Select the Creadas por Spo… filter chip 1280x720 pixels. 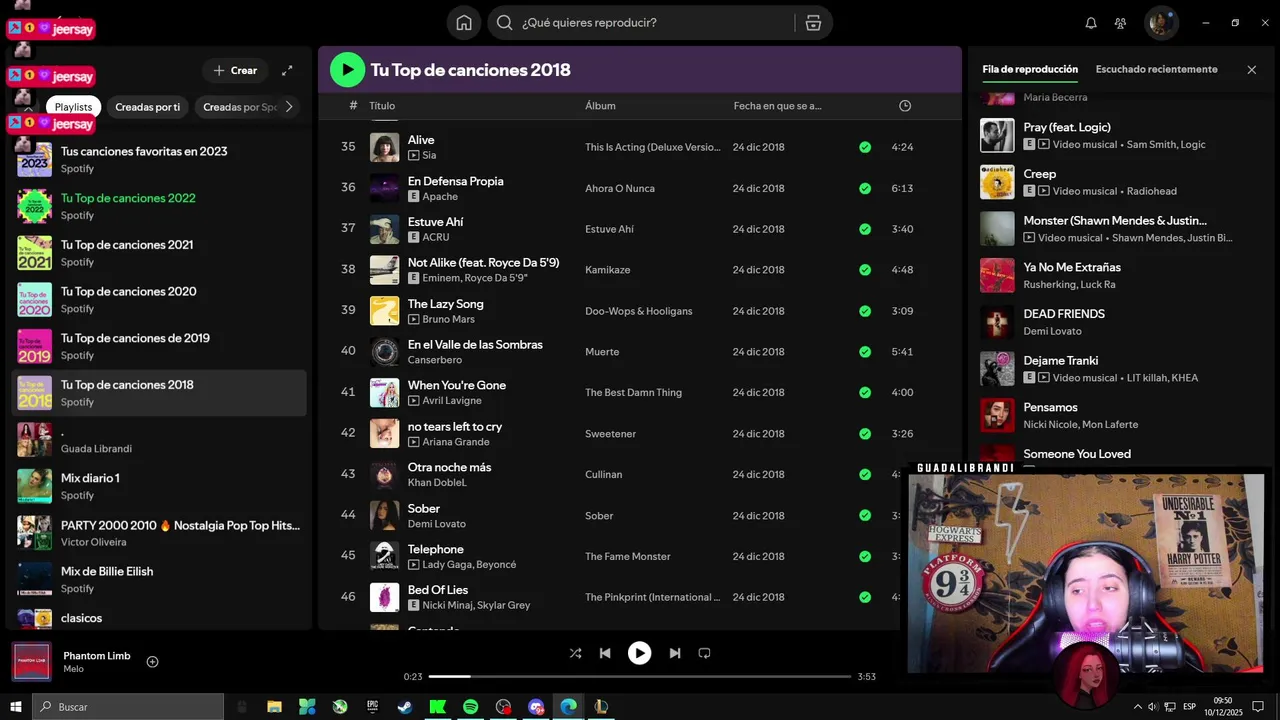(x=240, y=107)
